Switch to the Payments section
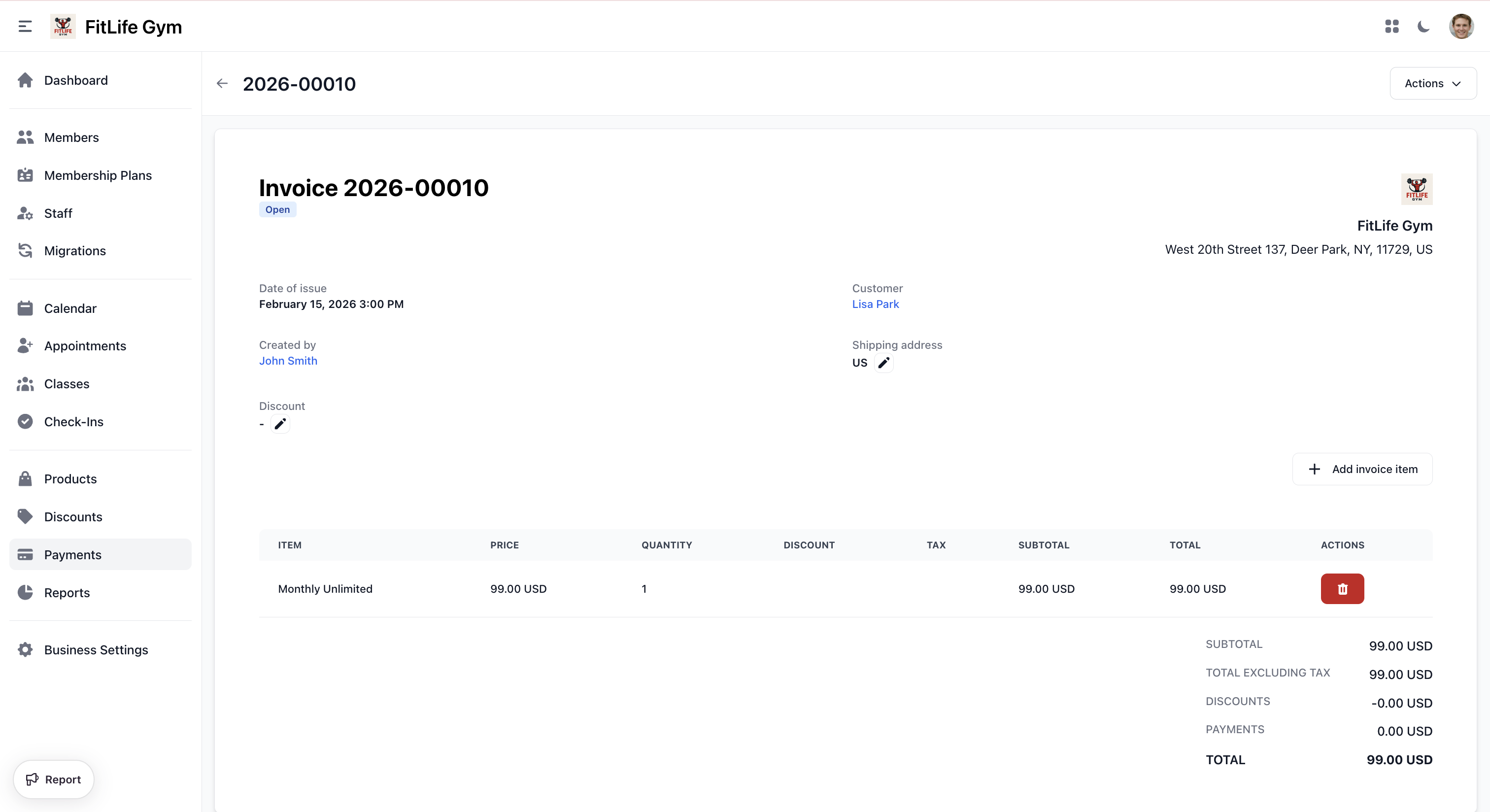This screenshot has width=1490, height=812. click(73, 554)
